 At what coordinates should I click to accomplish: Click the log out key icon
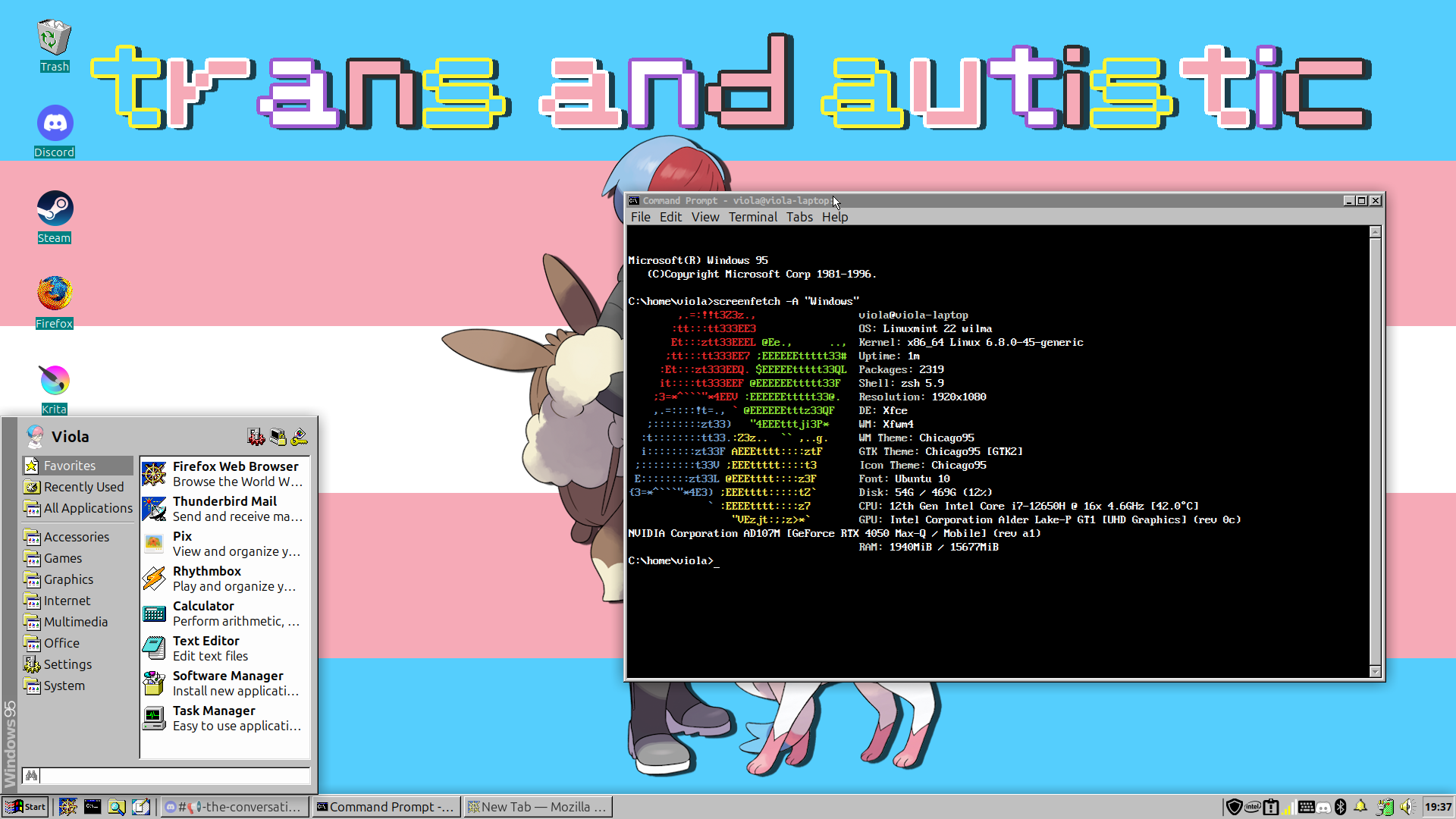pos(299,437)
